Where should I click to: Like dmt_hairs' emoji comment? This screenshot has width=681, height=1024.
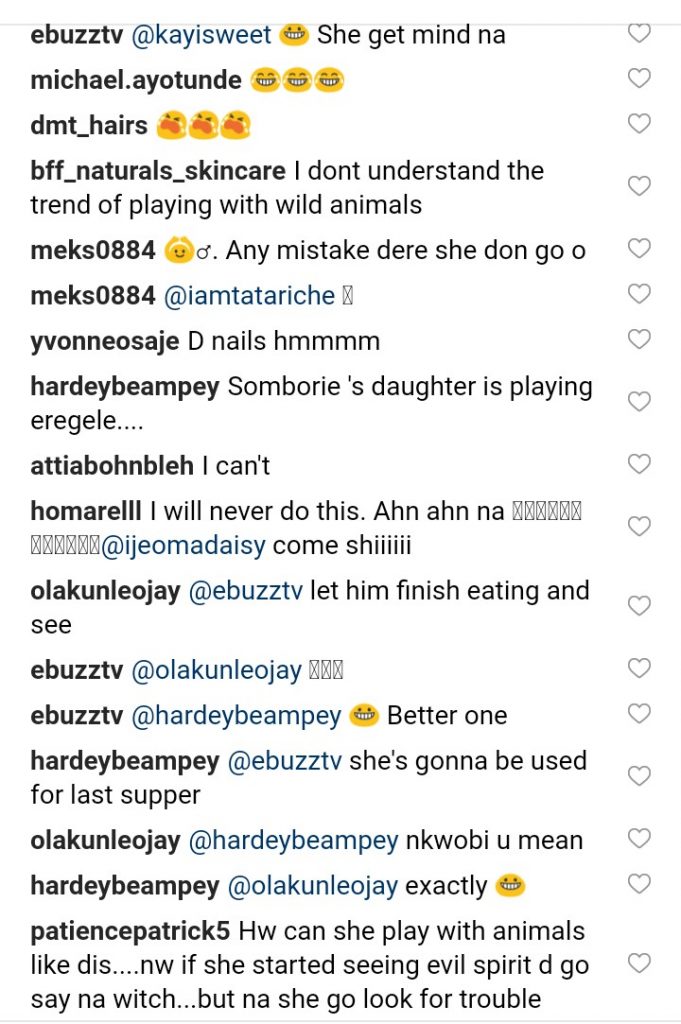[x=638, y=125]
